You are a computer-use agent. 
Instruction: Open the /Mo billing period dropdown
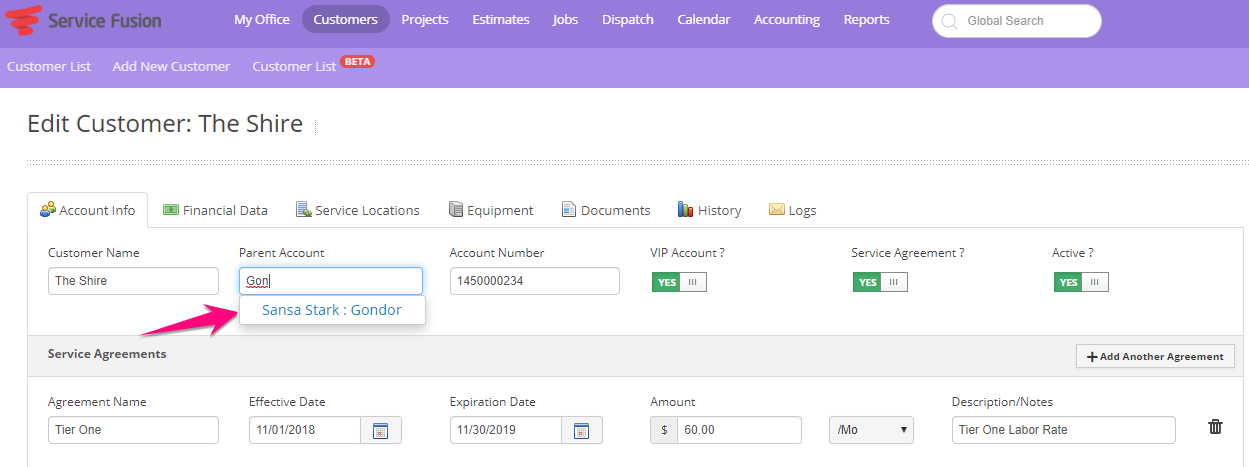871,430
